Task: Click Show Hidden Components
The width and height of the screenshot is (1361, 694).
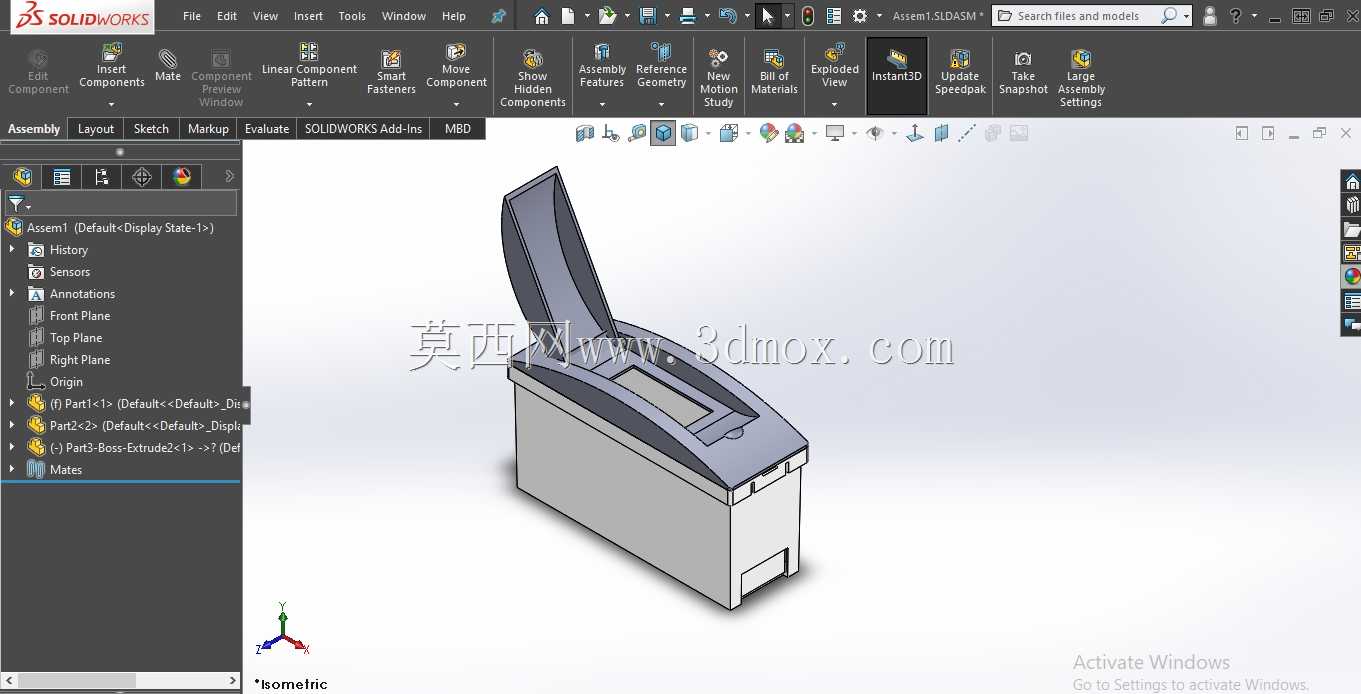Action: coord(533,77)
